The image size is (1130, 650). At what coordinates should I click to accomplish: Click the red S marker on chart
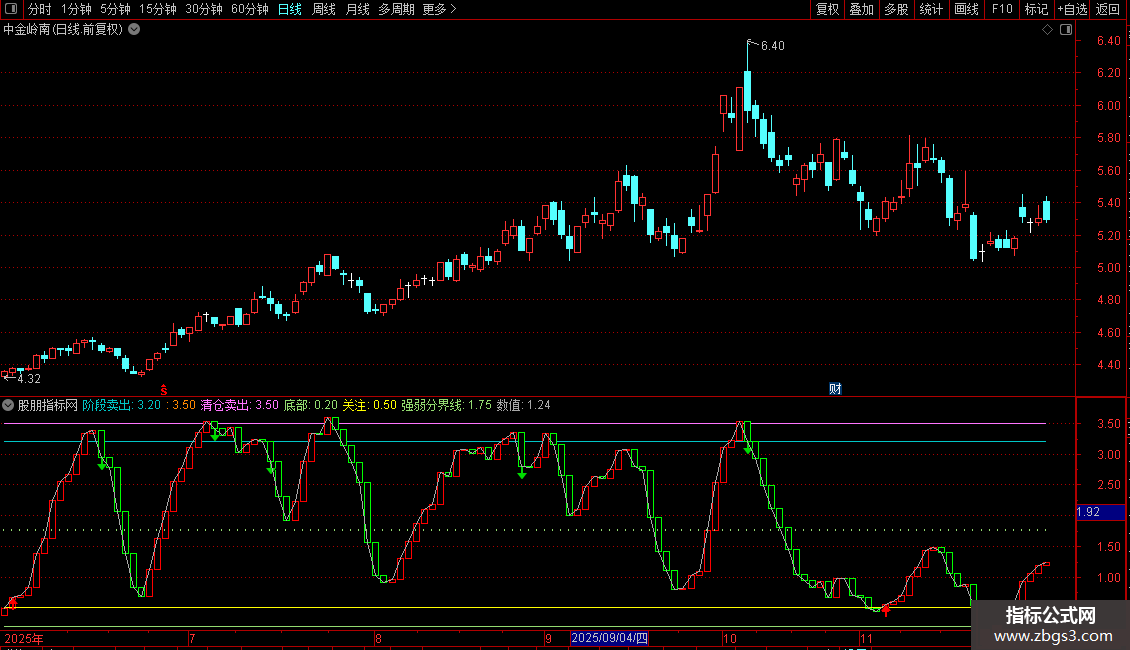[164, 390]
